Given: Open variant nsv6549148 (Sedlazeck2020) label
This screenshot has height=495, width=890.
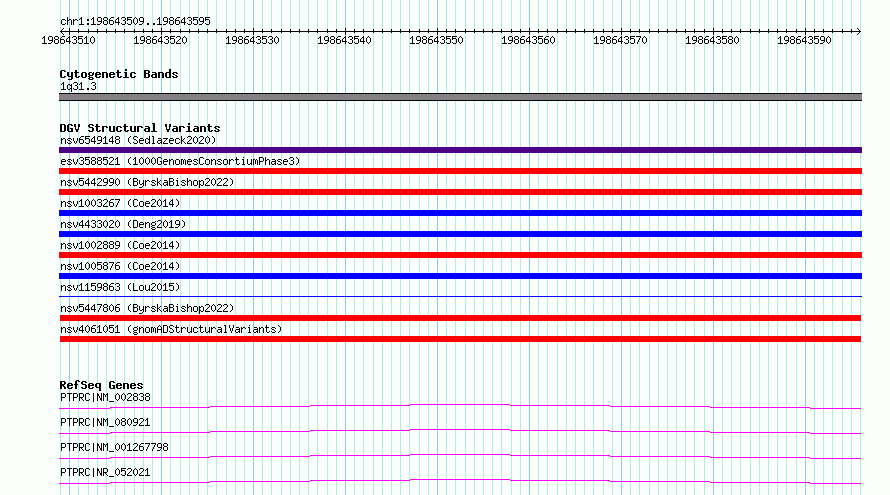Looking at the screenshot, I should pos(138,140).
